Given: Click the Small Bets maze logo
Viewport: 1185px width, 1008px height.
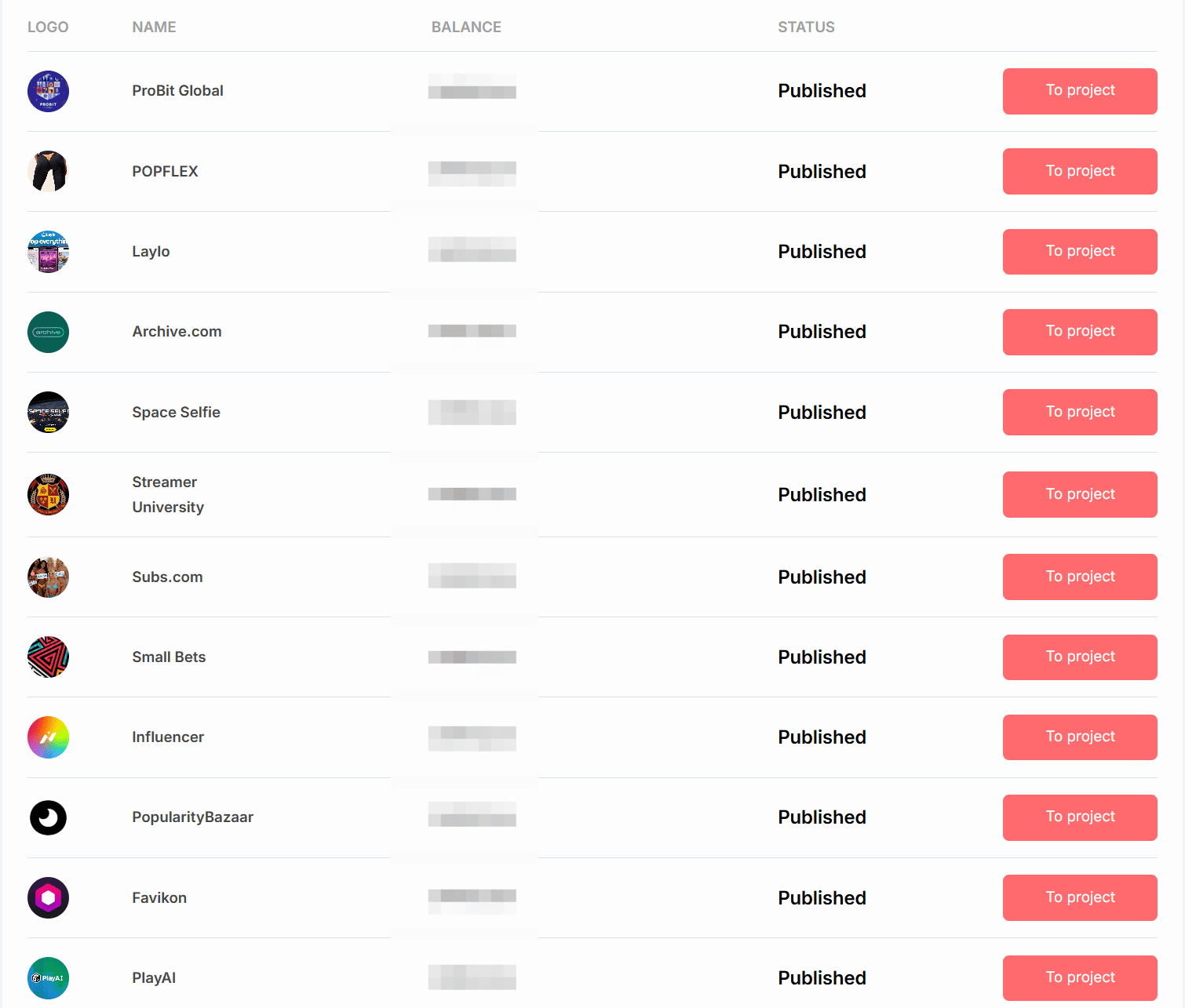Looking at the screenshot, I should [x=48, y=657].
